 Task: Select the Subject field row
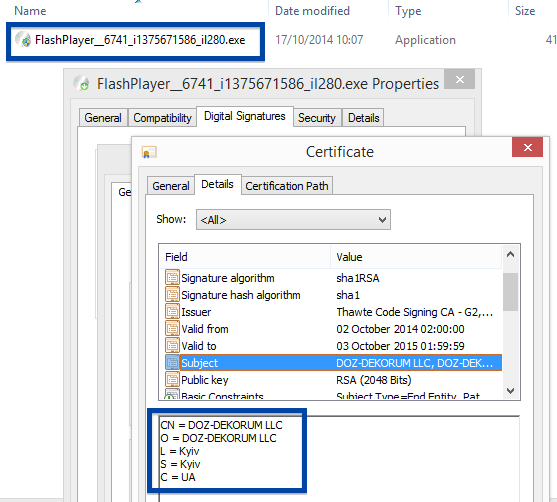333,363
